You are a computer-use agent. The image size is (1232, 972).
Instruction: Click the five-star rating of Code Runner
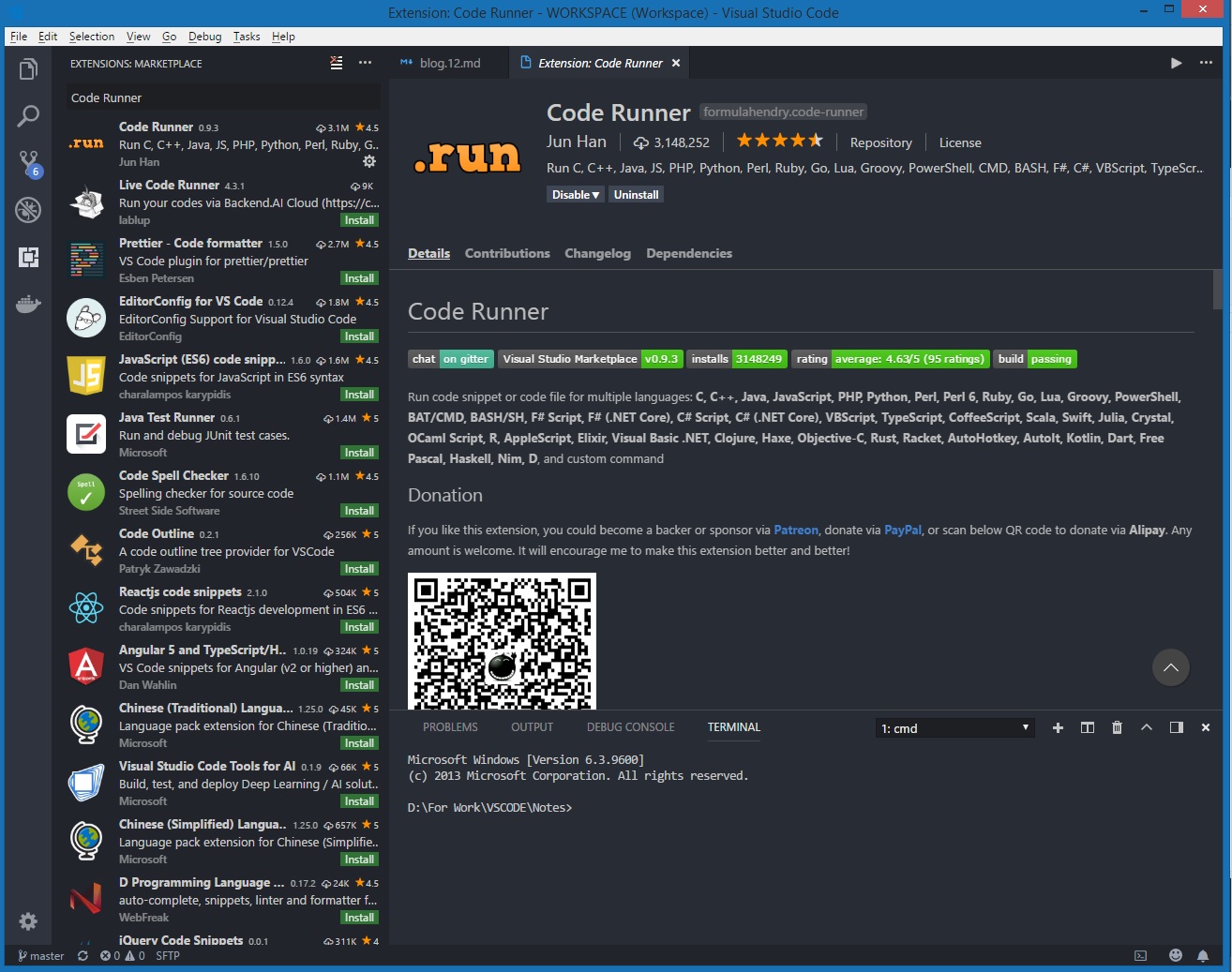click(x=780, y=142)
